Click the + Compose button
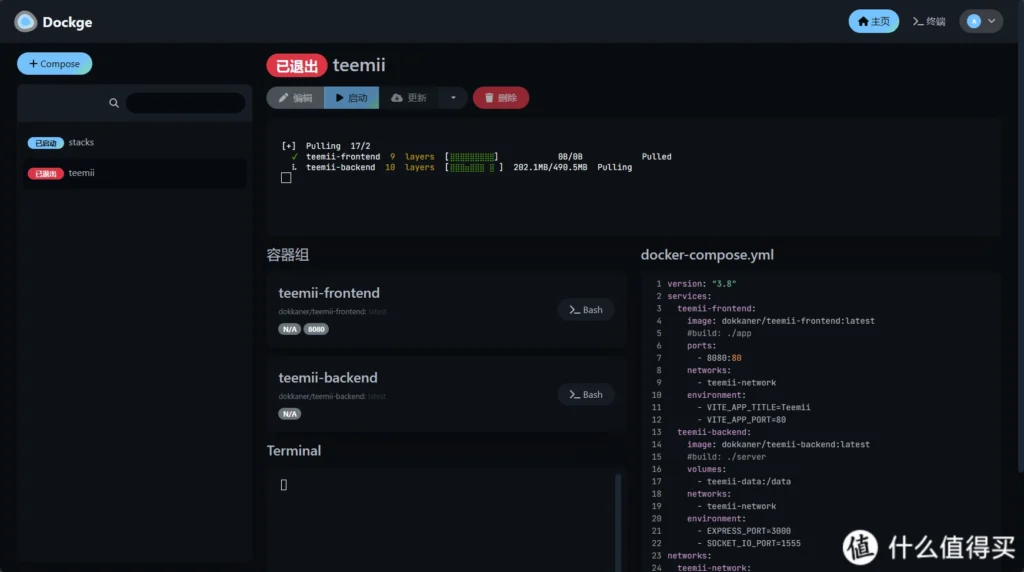 (54, 64)
